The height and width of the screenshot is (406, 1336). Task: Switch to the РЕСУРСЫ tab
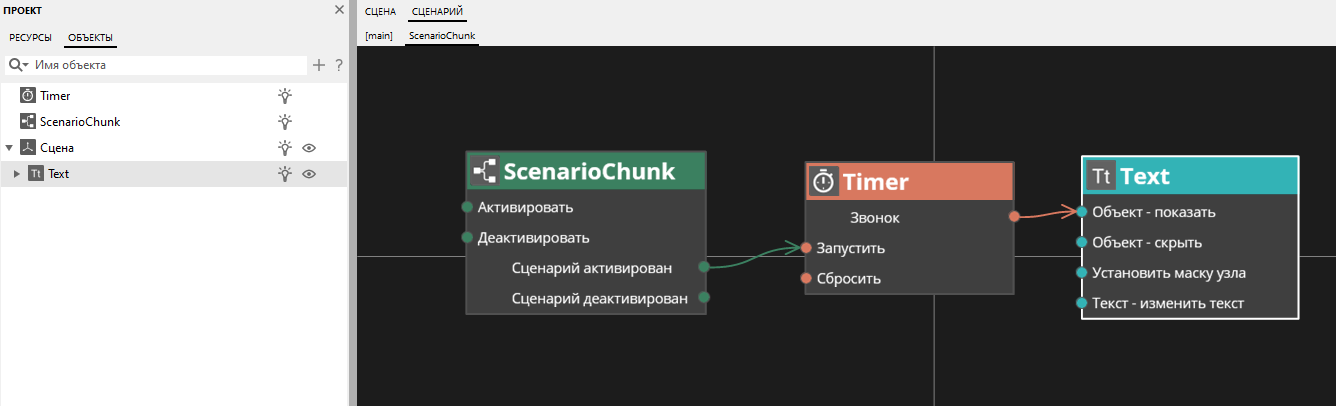31,38
